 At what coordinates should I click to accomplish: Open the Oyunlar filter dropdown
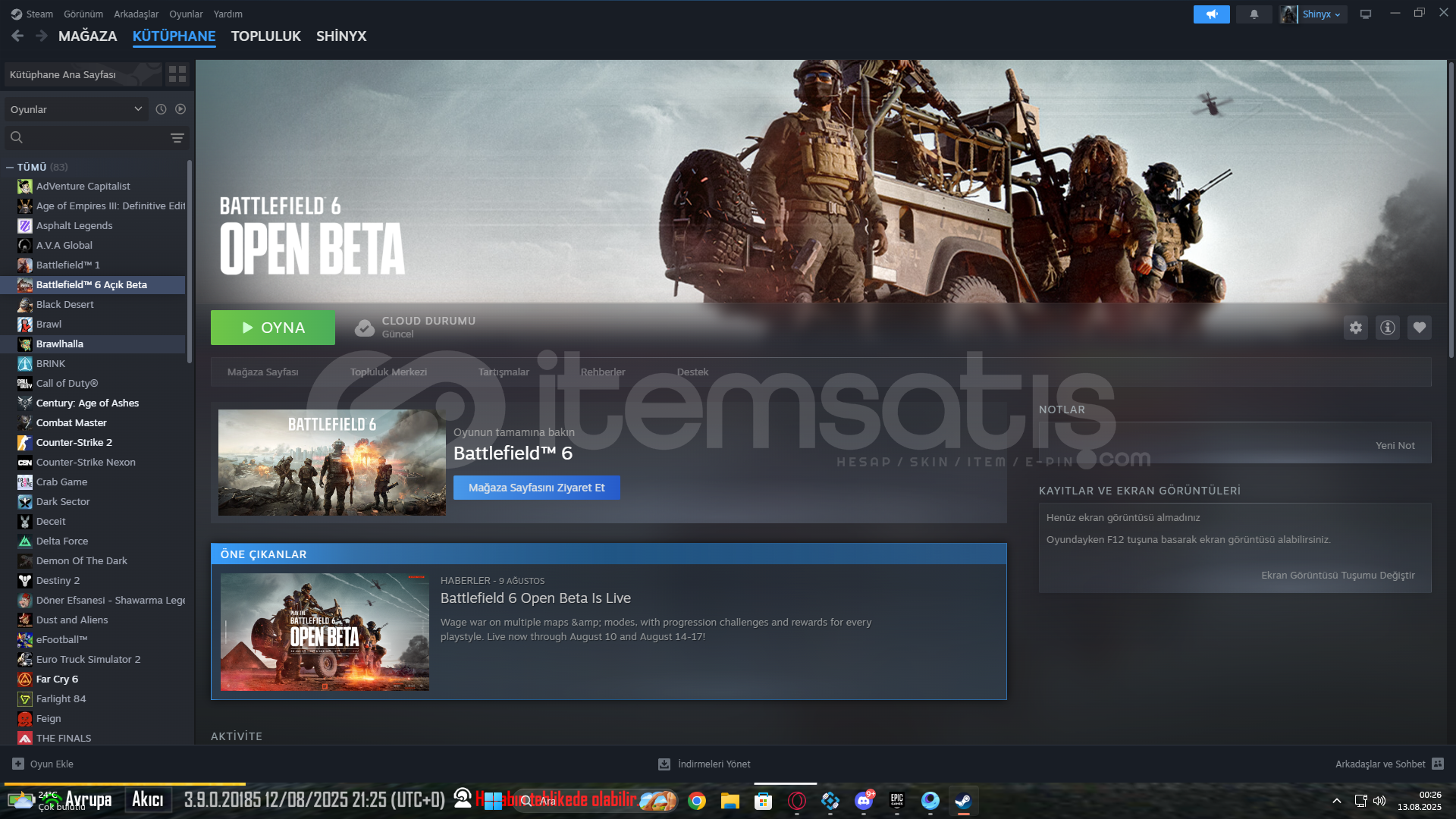(76, 109)
